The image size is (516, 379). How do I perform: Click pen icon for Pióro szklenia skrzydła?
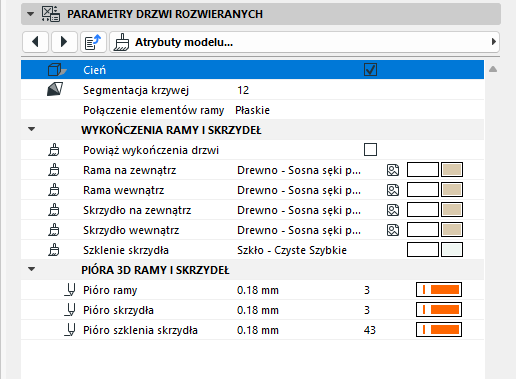point(70,330)
